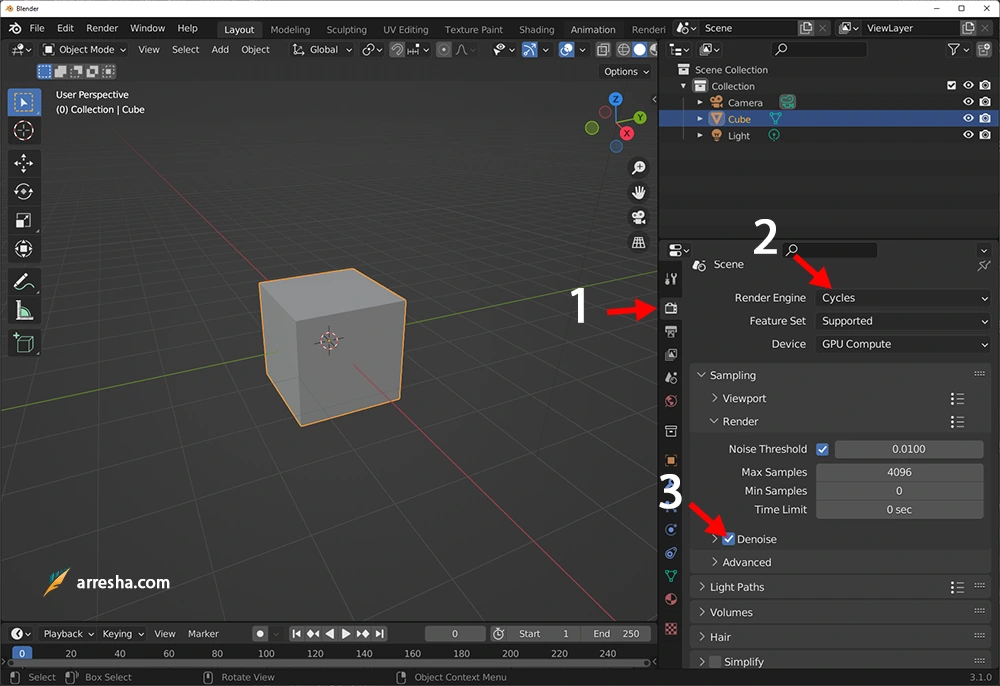The width and height of the screenshot is (1000, 686).
Task: Click the Options button in the viewport header
Action: point(625,71)
